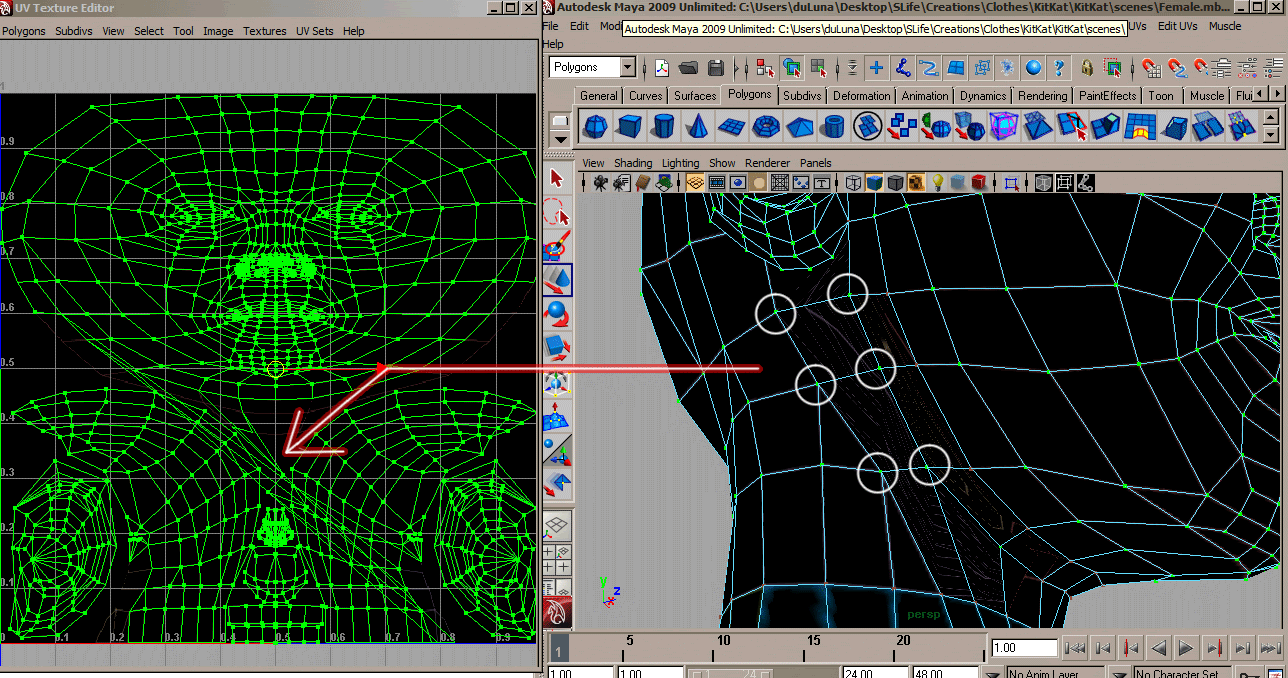Select the Rotate tool in the toolbox
This screenshot has width=1288, height=678.
pos(557,315)
